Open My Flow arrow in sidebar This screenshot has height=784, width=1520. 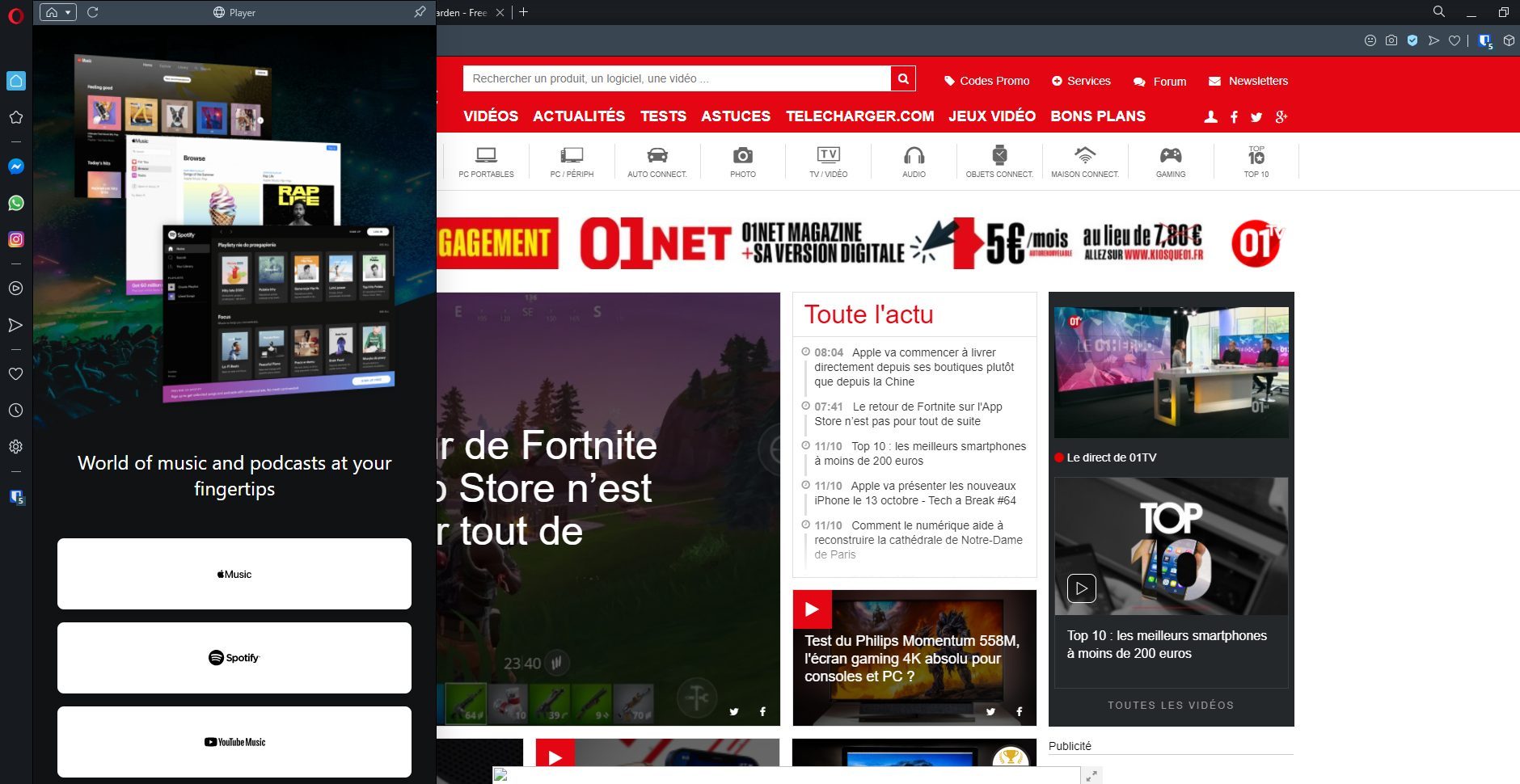tap(15, 325)
